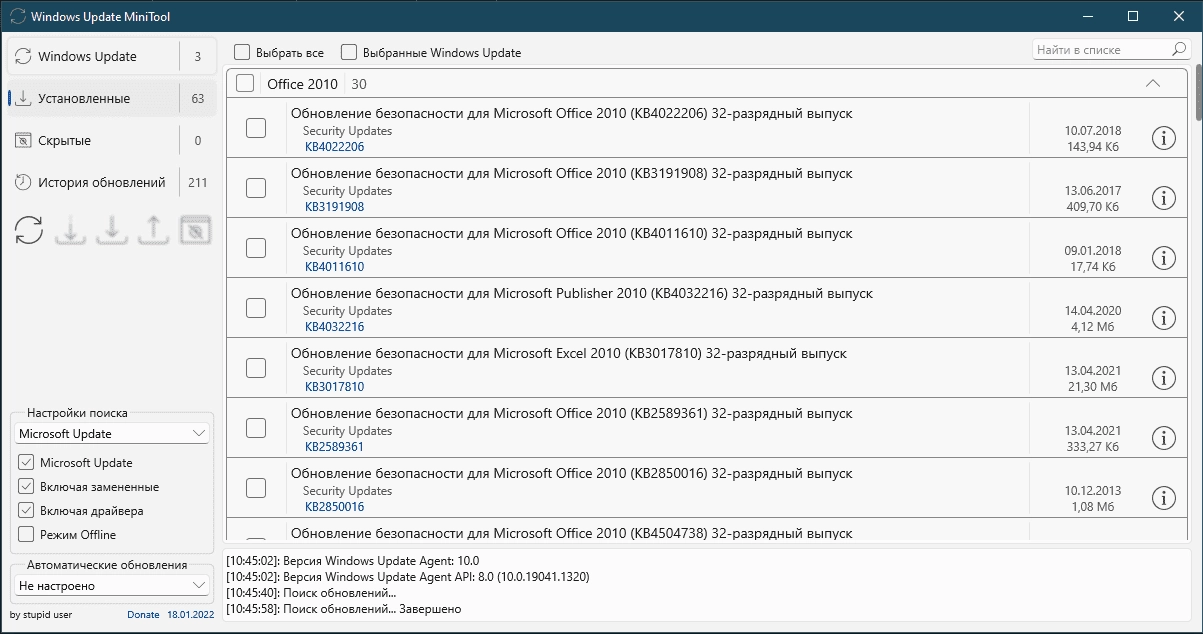Click the app icon in title bar
Viewport: 1203px width, 634px height.
(17, 16)
